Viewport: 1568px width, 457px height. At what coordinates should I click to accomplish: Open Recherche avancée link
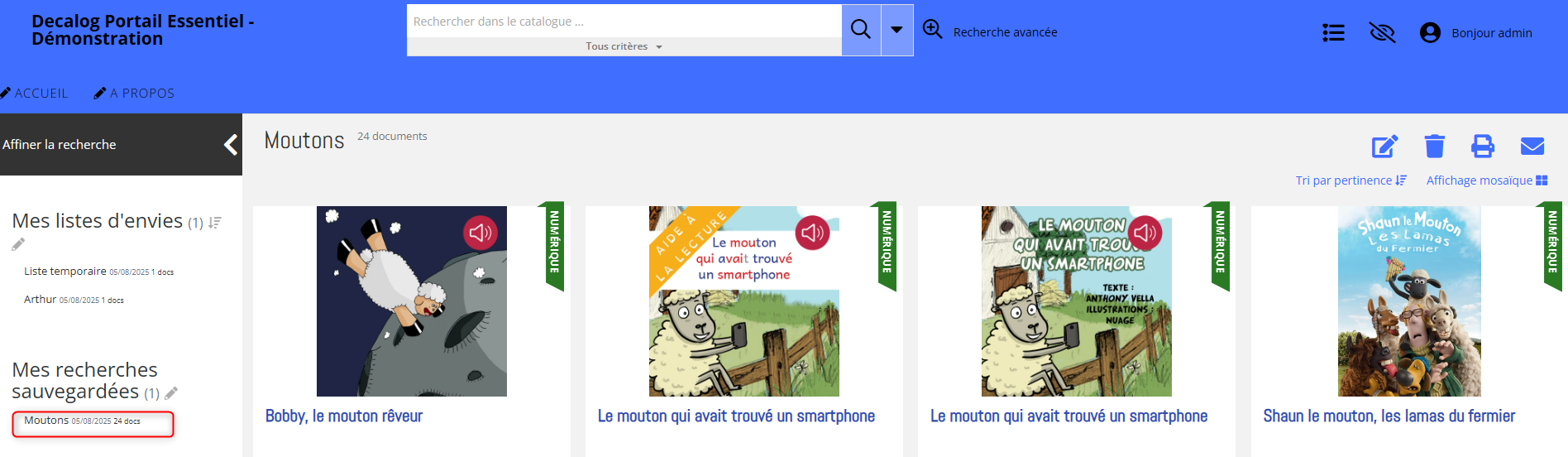(1005, 32)
